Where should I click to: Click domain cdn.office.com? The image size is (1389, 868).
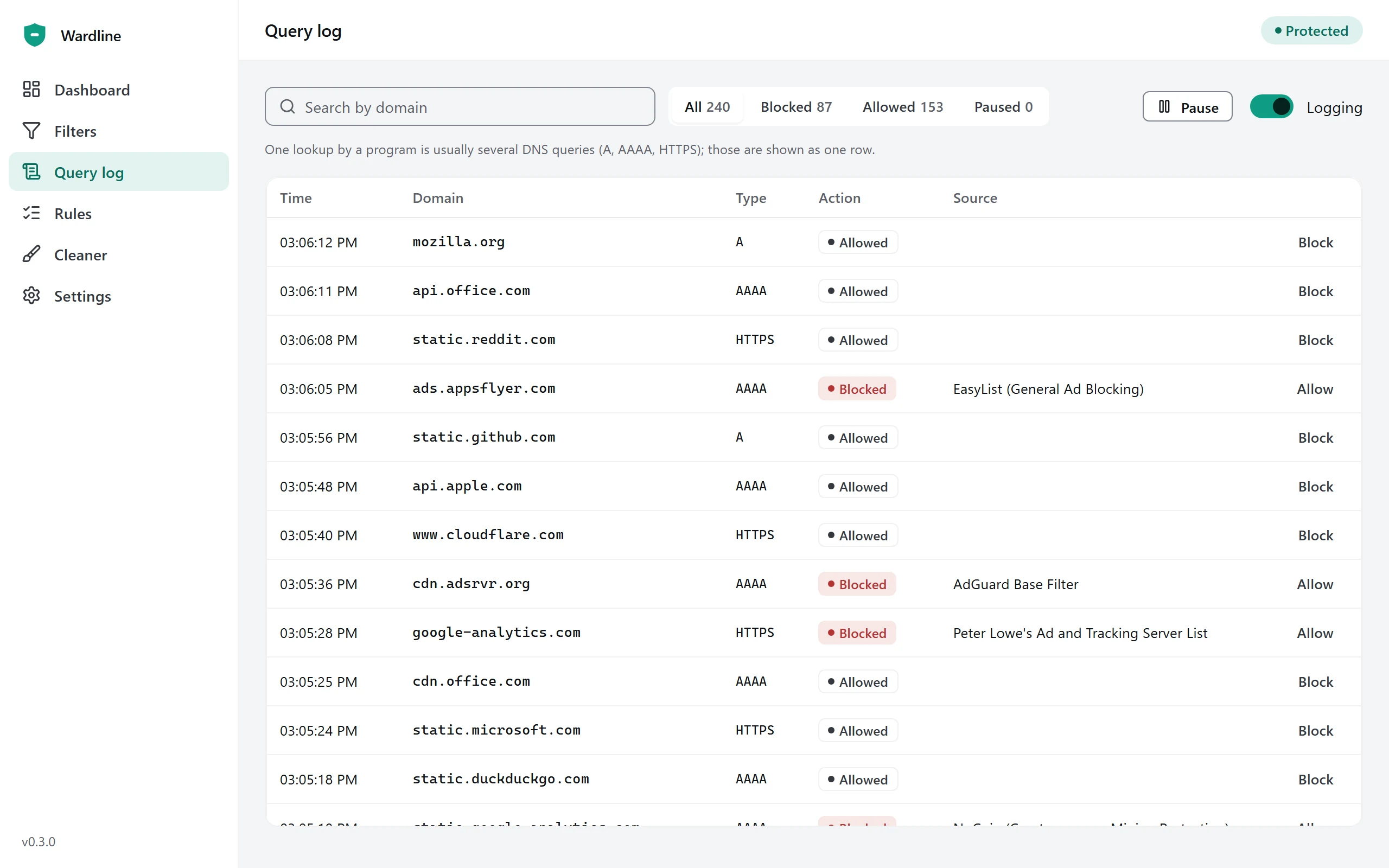(471, 681)
